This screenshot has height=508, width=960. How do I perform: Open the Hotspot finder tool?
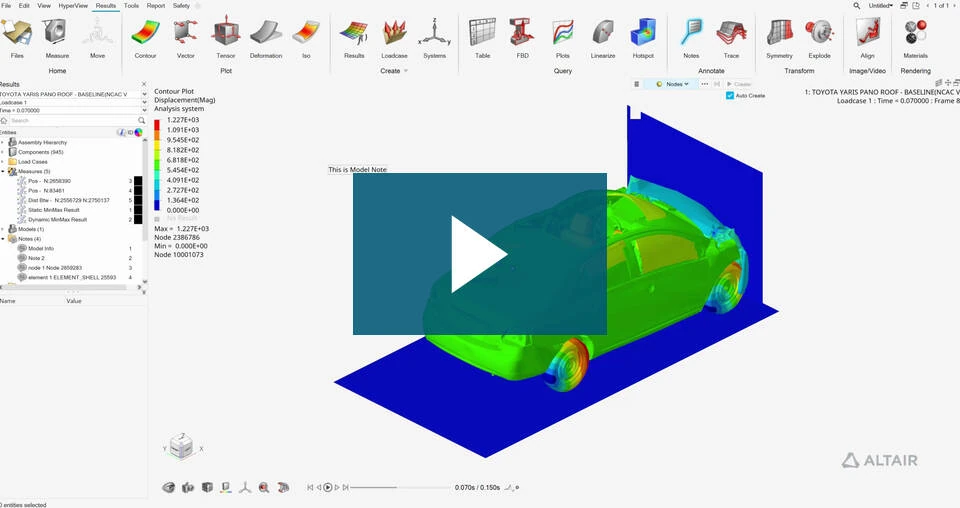643,38
